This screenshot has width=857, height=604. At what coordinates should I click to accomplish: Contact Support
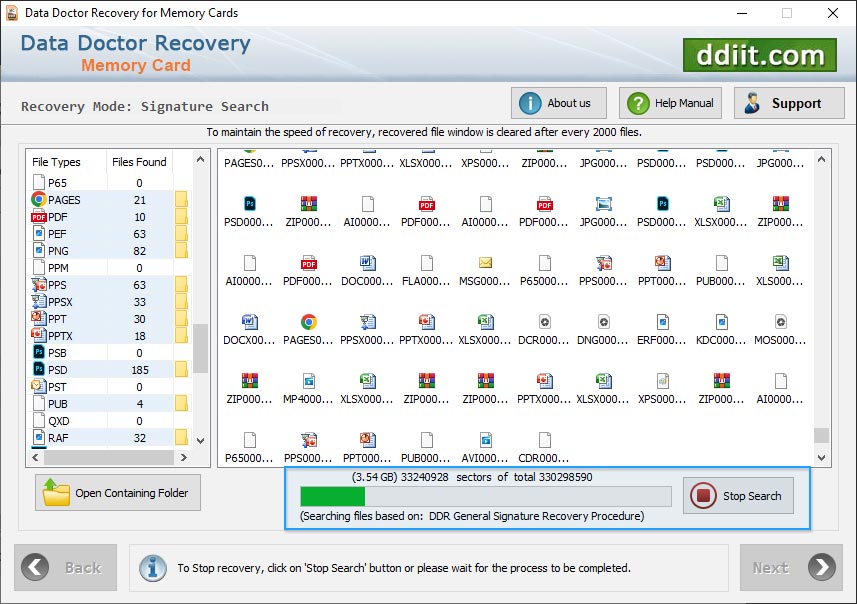(789, 102)
